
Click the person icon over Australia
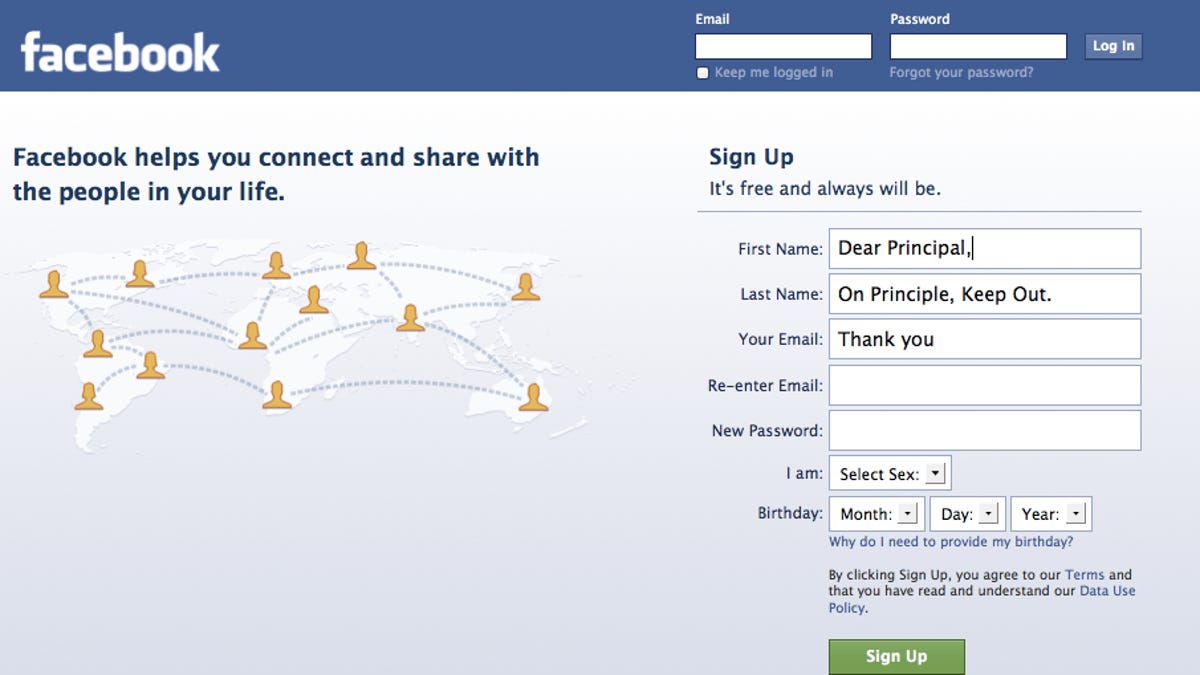[x=533, y=397]
